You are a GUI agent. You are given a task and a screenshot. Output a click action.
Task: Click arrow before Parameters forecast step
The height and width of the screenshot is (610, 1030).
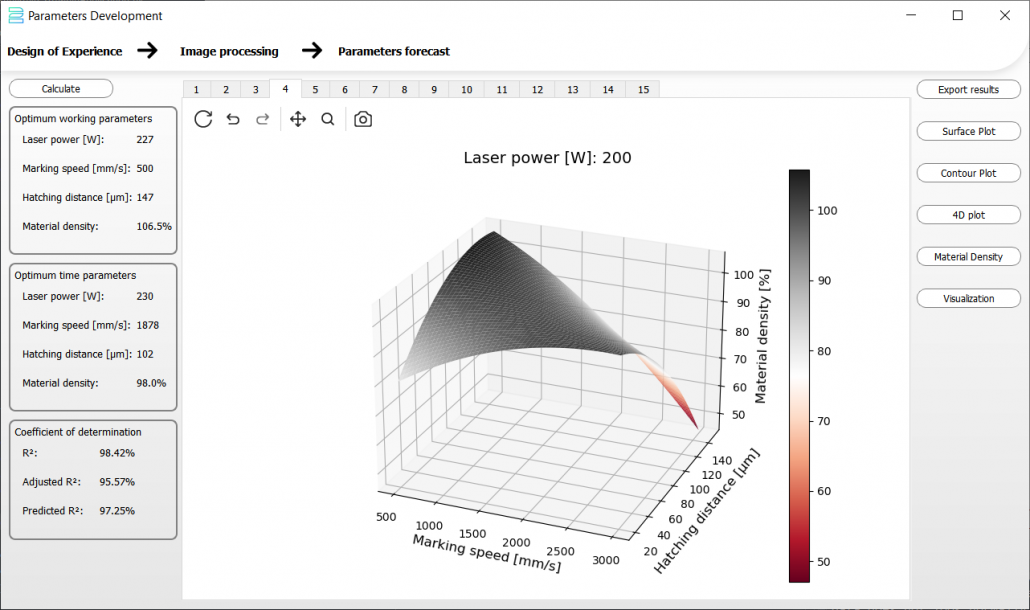312,50
